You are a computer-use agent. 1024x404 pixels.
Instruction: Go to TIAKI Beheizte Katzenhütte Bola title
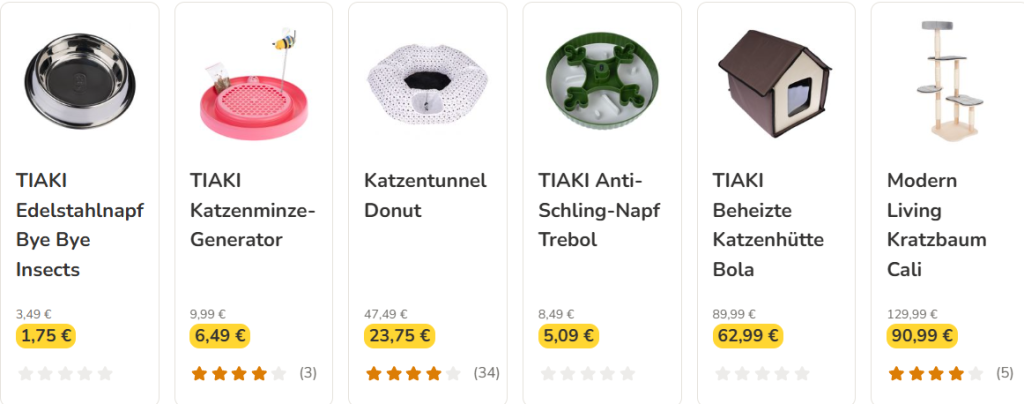(x=768, y=225)
